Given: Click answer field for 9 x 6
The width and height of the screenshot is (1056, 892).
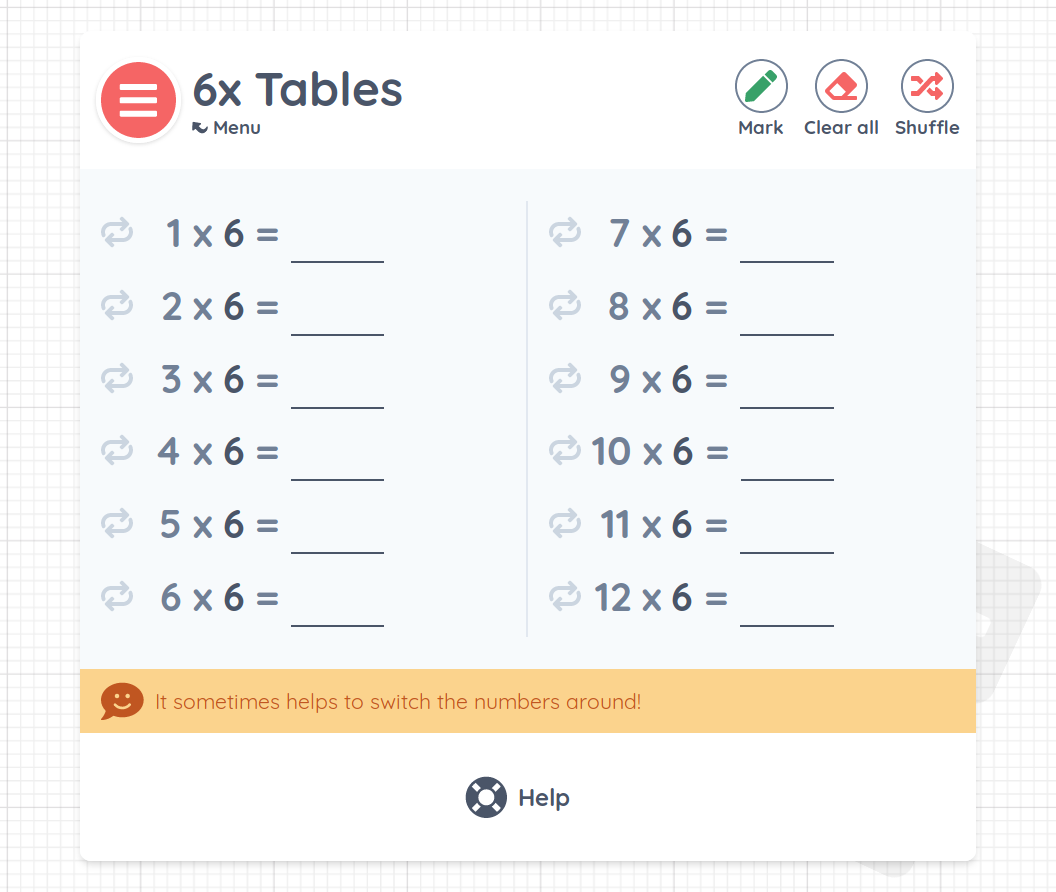Looking at the screenshot, I should point(787,384).
